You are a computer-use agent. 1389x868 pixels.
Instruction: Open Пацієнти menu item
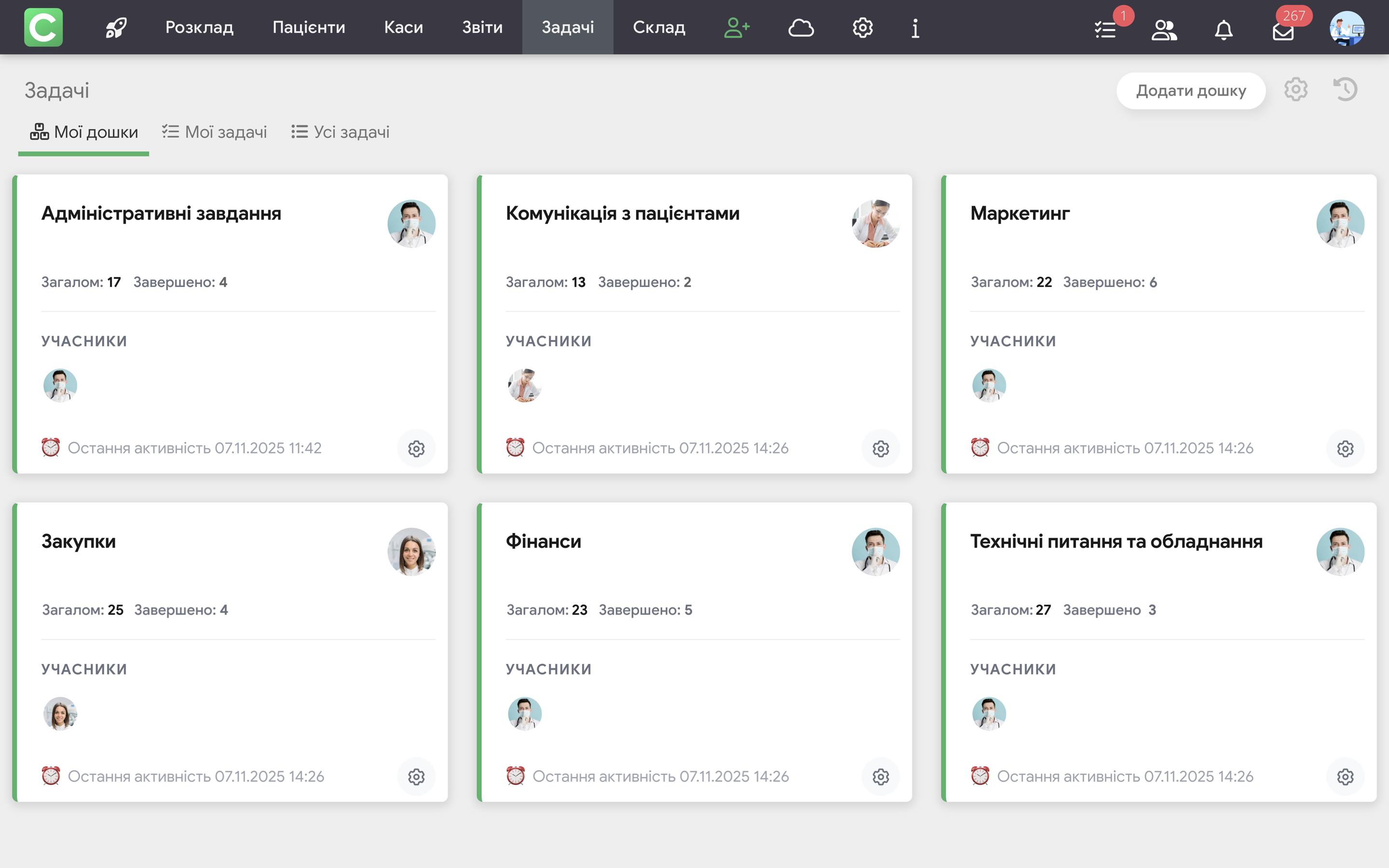[308, 27]
